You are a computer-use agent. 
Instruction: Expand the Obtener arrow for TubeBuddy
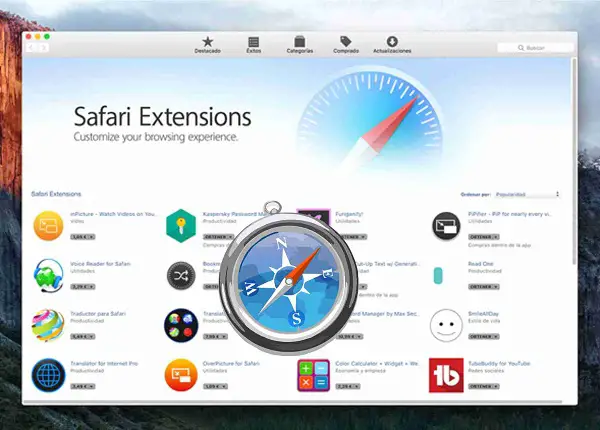click(x=496, y=386)
